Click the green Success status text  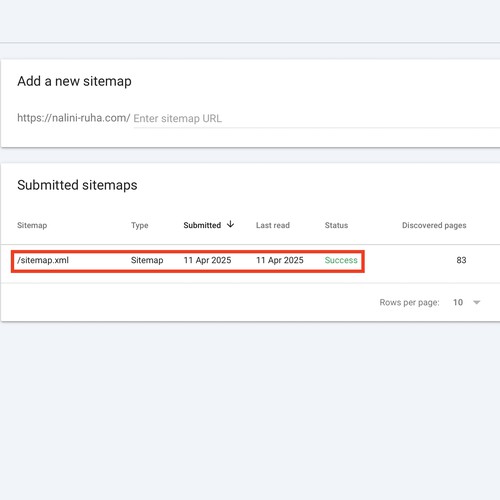(x=341, y=260)
